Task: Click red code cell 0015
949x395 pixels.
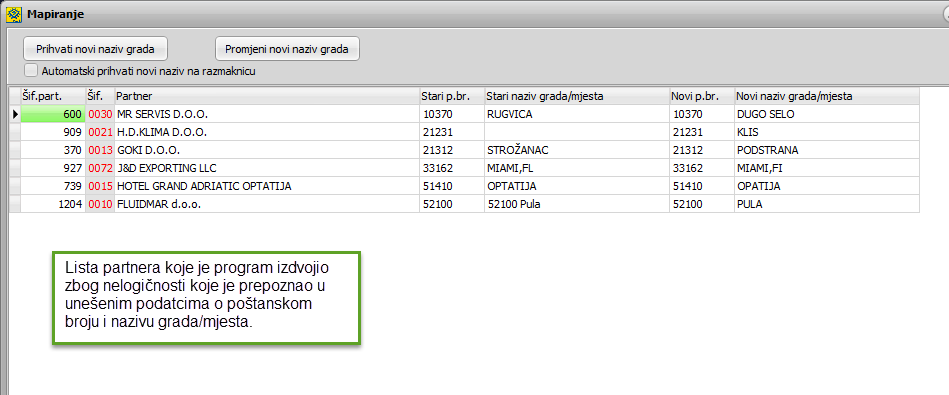Action: click(x=100, y=186)
